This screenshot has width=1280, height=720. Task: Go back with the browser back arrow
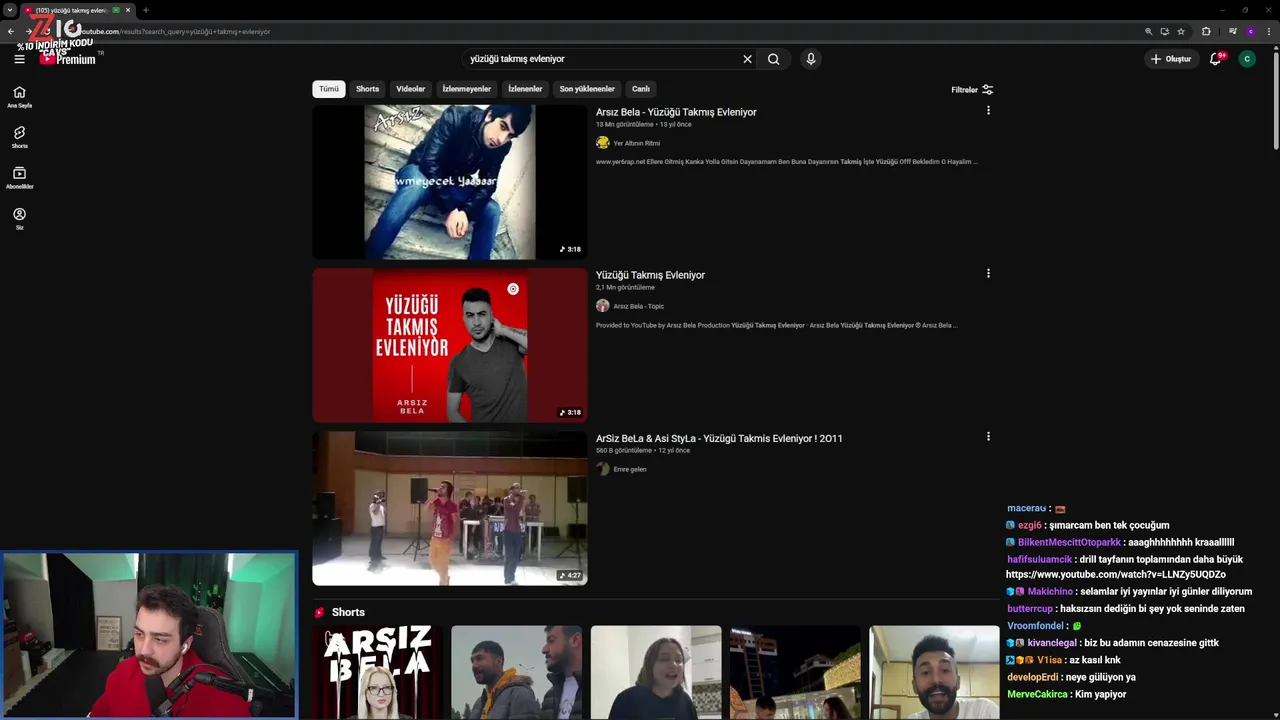[11, 32]
